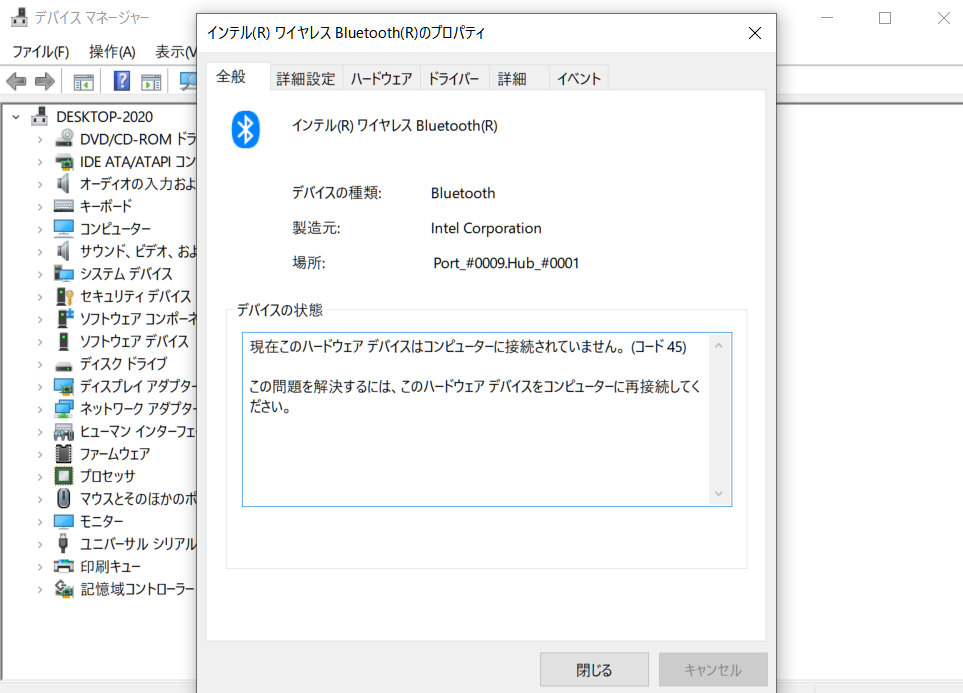
Task: Click the Back arrow toolbar icon
Action: point(16,81)
